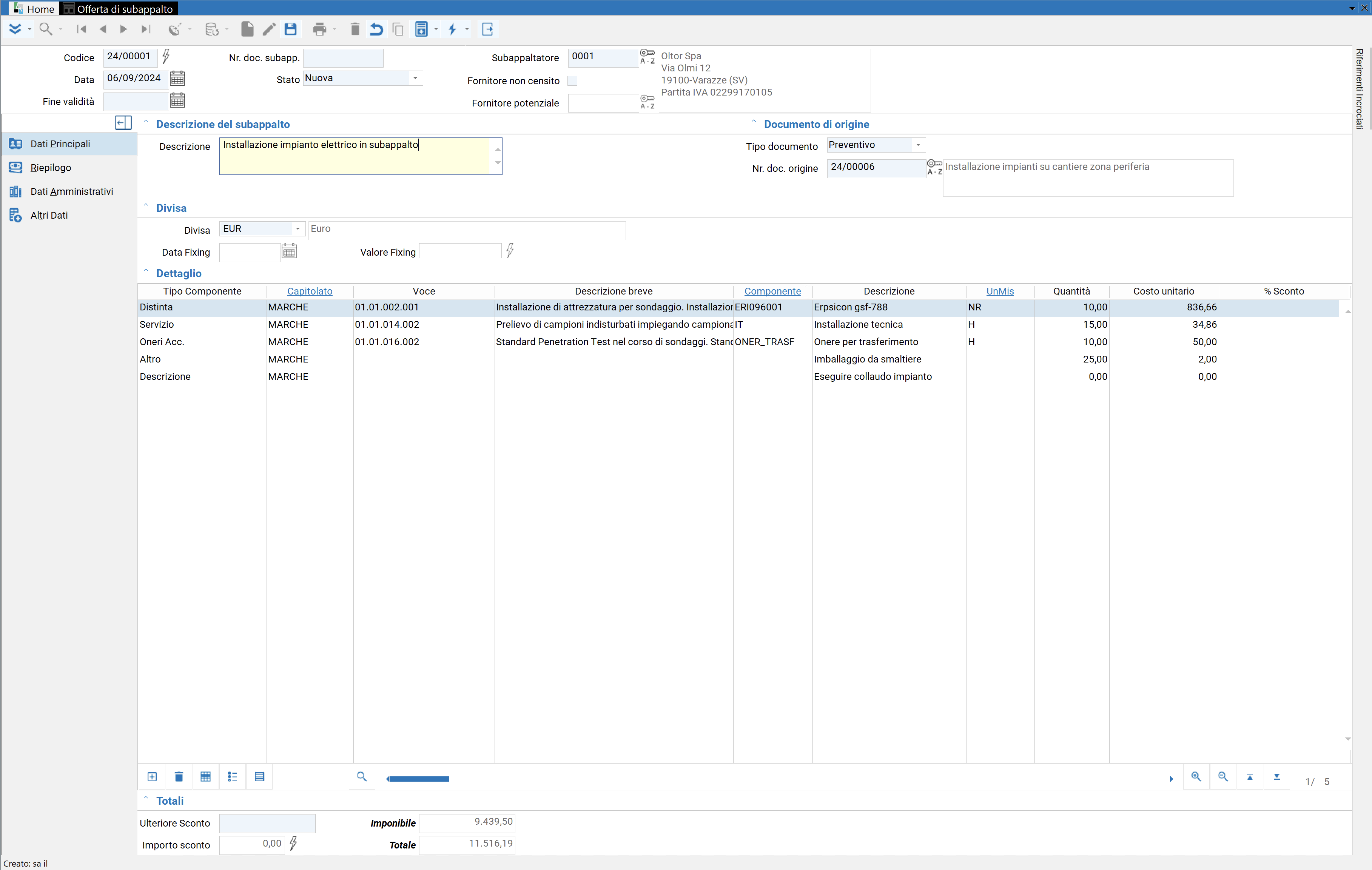Open Nr. doc. origine lookup icon

coord(934,167)
